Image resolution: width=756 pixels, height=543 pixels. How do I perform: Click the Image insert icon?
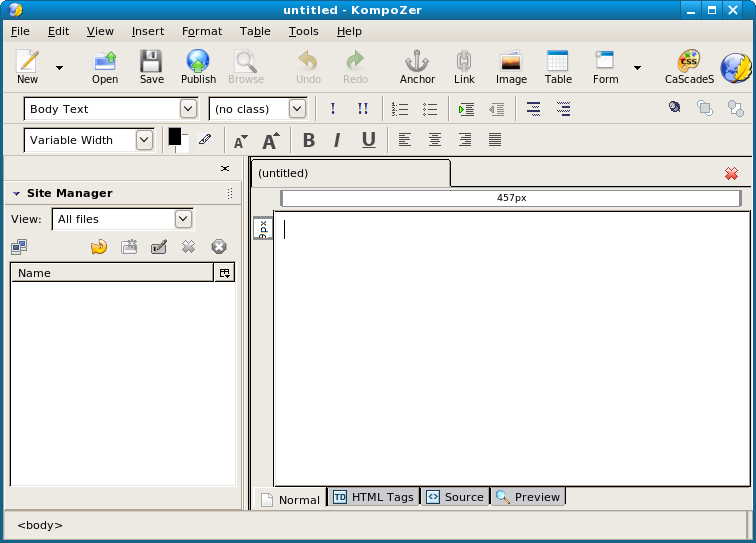pyautogui.click(x=511, y=66)
